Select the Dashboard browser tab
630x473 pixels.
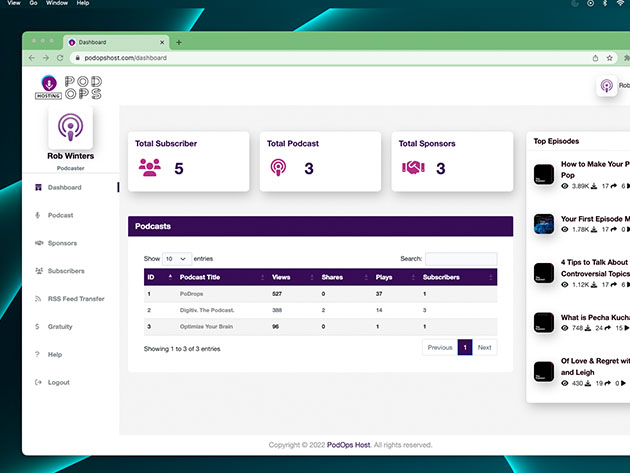112,42
